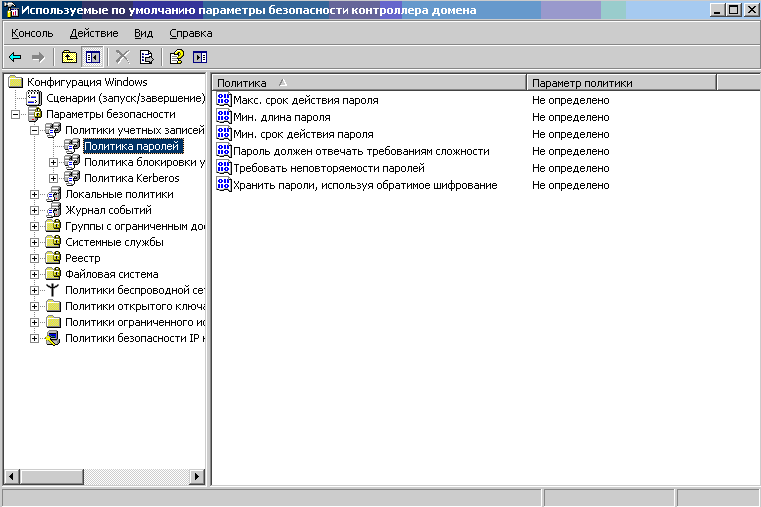
Task: Click the Export list toolbar icon
Action: [x=146, y=57]
